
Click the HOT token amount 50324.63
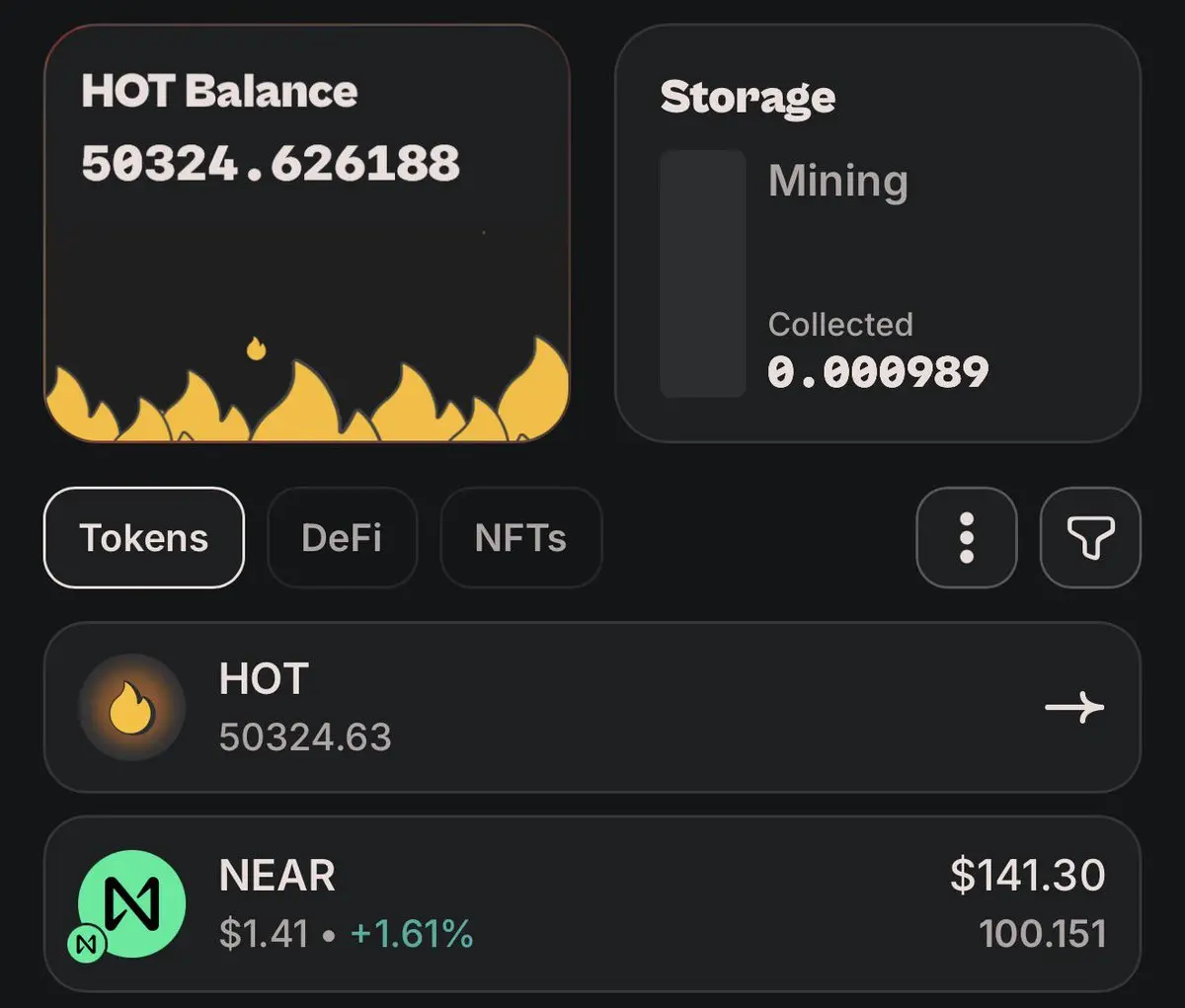point(305,737)
